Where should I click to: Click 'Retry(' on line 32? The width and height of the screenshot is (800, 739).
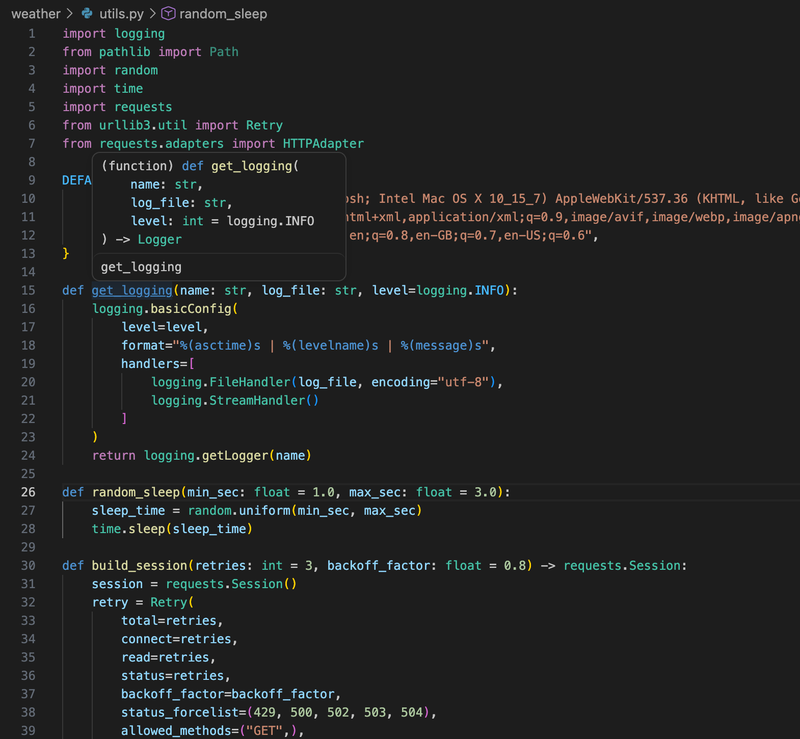[x=172, y=603]
